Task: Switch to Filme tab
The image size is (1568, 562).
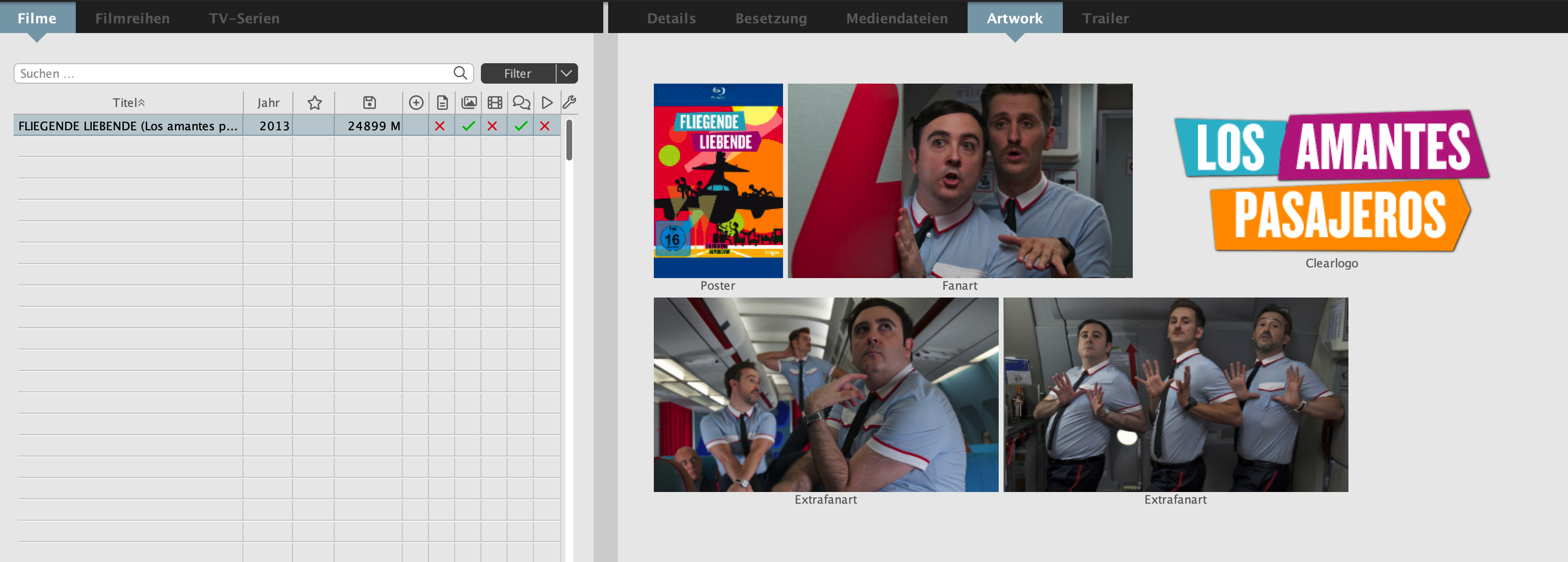Action: [37, 18]
